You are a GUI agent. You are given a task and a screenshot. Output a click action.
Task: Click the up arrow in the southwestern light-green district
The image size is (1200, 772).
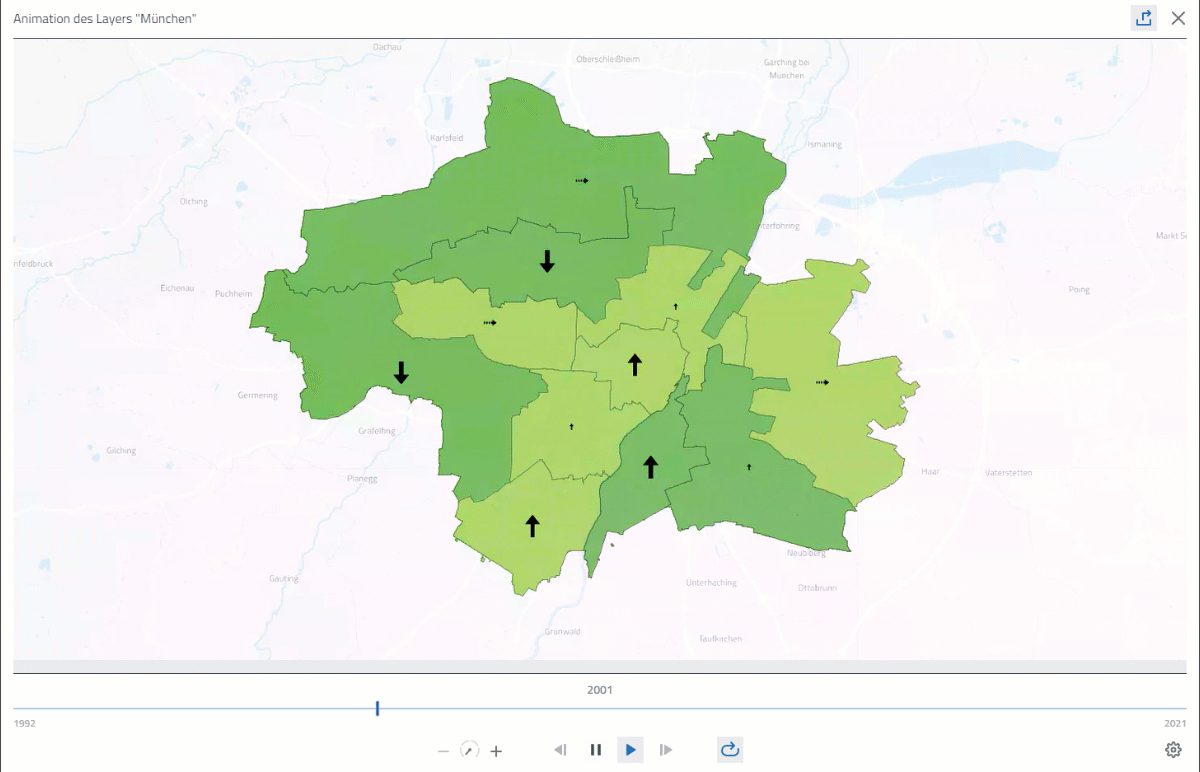[x=533, y=526]
